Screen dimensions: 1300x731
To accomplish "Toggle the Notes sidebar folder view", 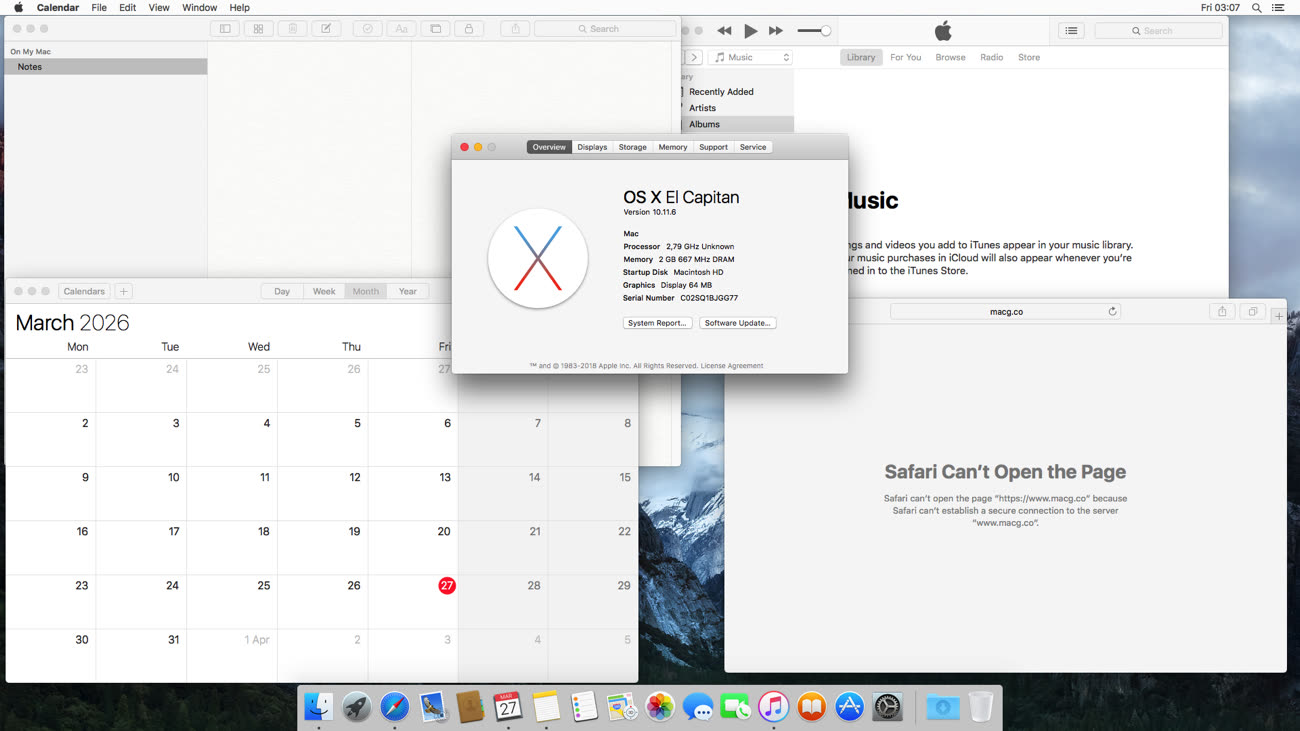I will (x=225, y=29).
